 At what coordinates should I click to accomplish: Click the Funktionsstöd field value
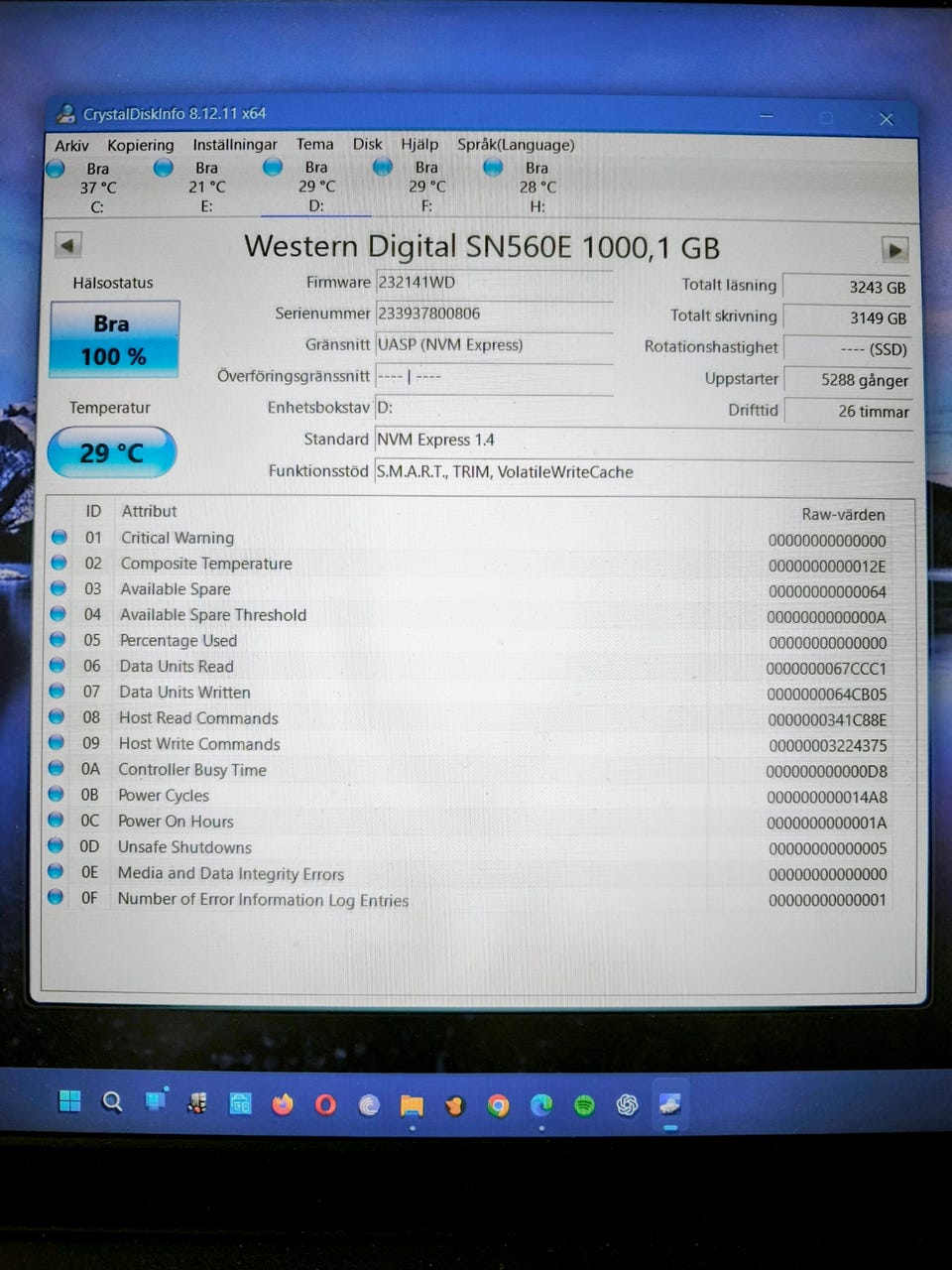point(643,472)
